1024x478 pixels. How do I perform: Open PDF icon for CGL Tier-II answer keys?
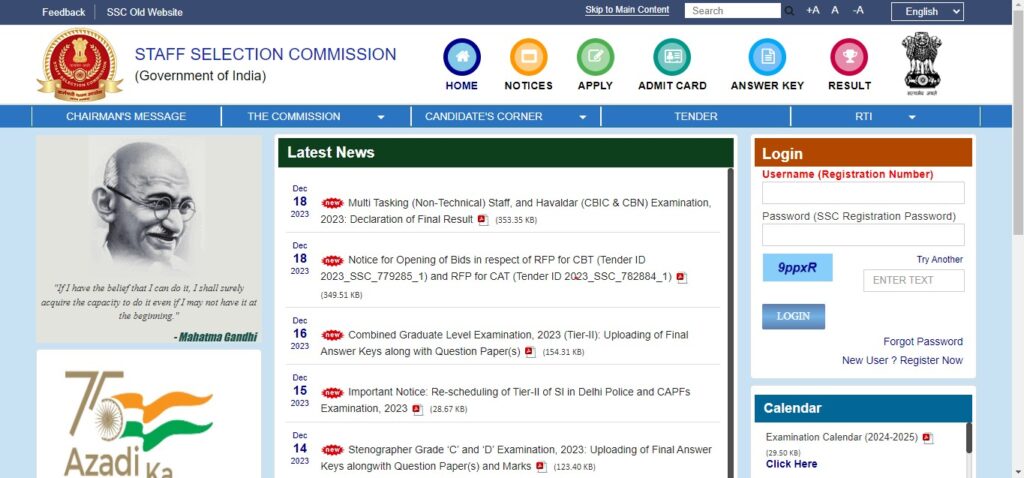point(530,352)
